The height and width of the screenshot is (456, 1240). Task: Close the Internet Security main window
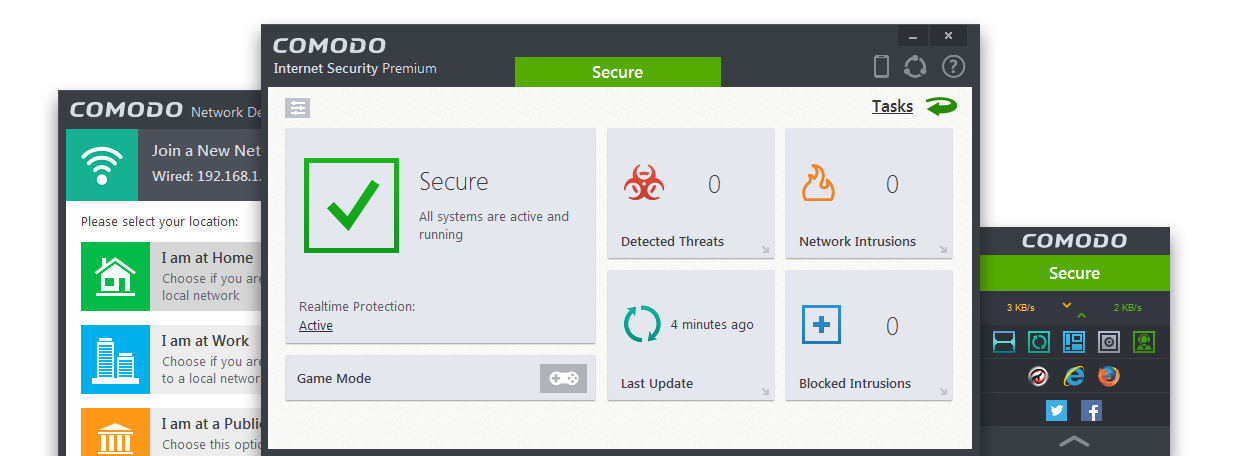(948, 36)
